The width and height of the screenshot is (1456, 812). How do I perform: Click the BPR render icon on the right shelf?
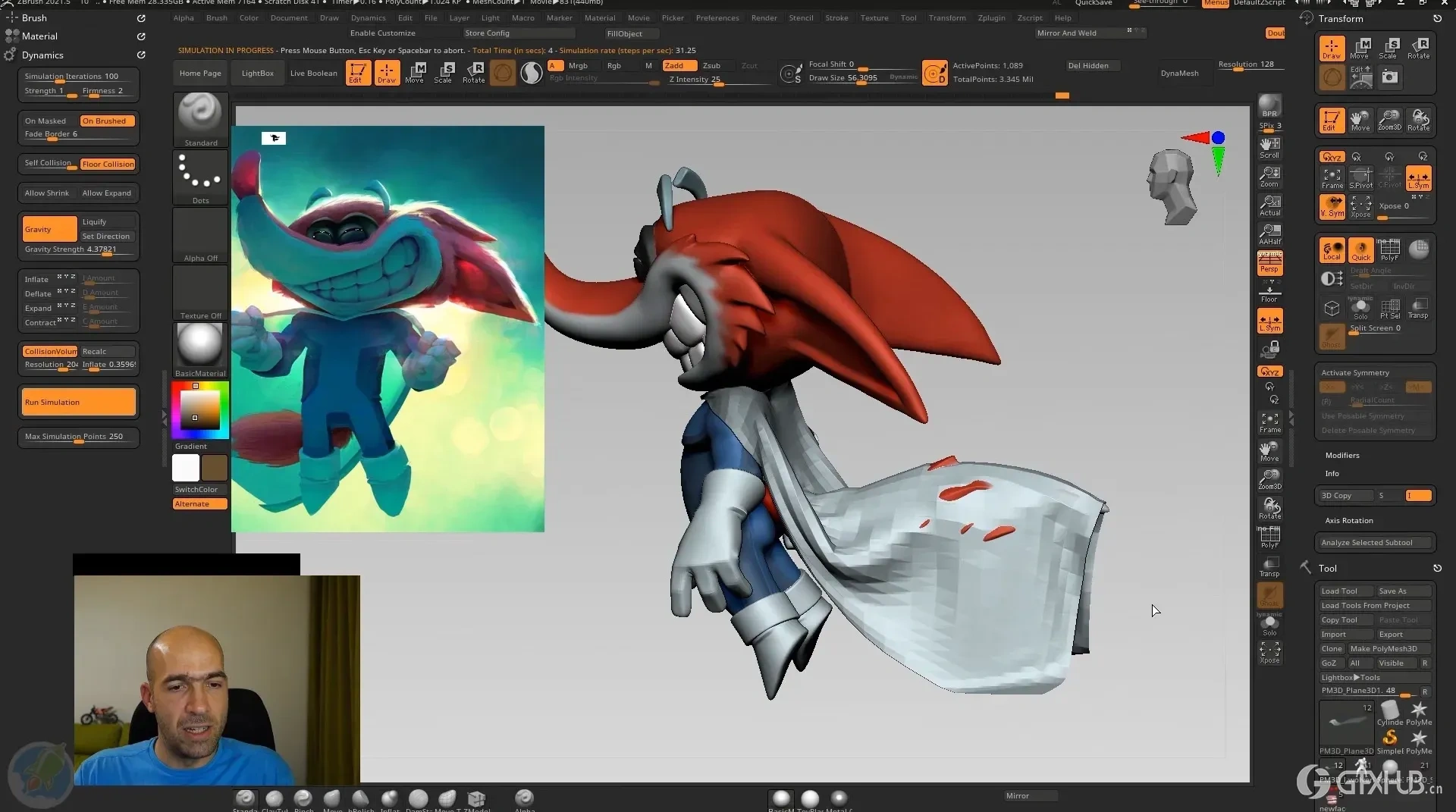pos(1270,106)
